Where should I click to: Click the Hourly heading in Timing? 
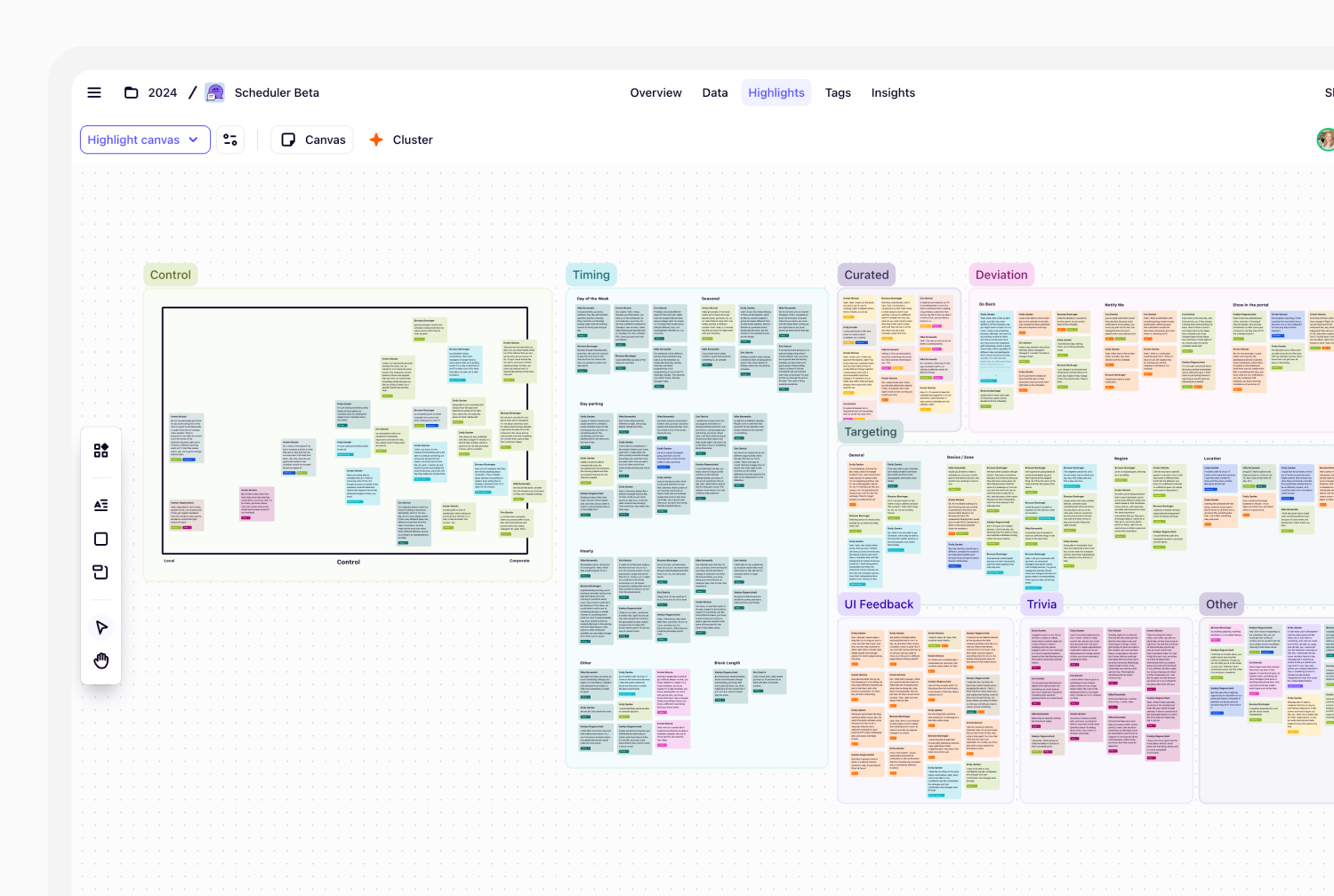(x=587, y=551)
